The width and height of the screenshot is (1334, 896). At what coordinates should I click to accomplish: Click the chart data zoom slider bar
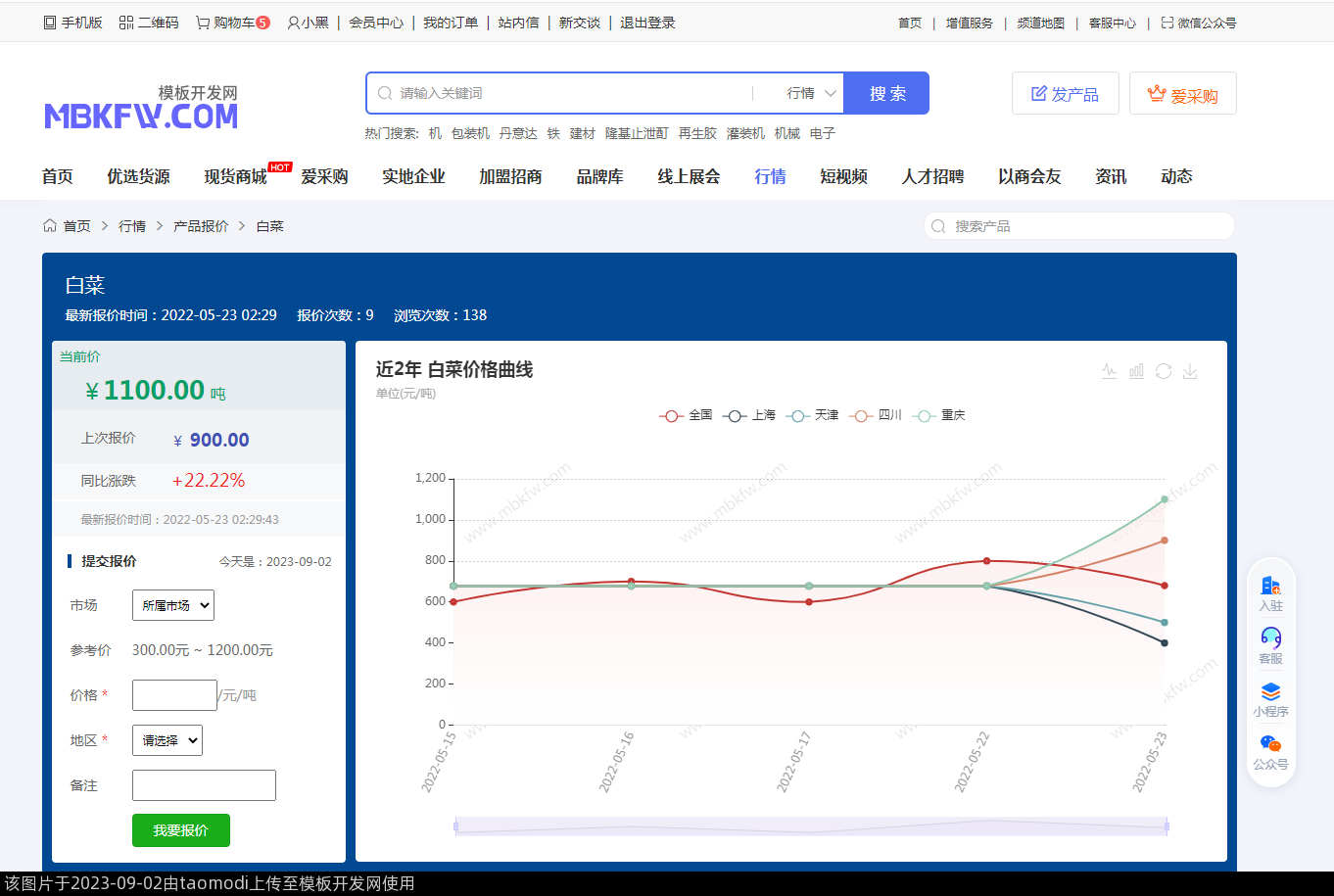[811, 826]
